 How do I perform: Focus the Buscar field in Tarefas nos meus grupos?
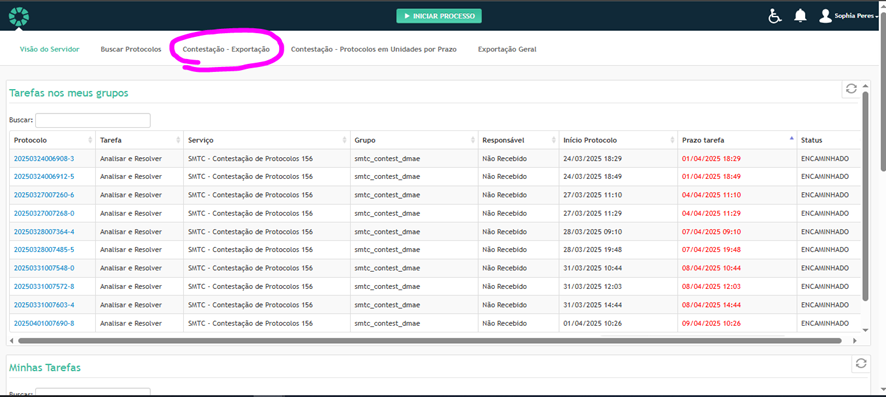[93, 120]
